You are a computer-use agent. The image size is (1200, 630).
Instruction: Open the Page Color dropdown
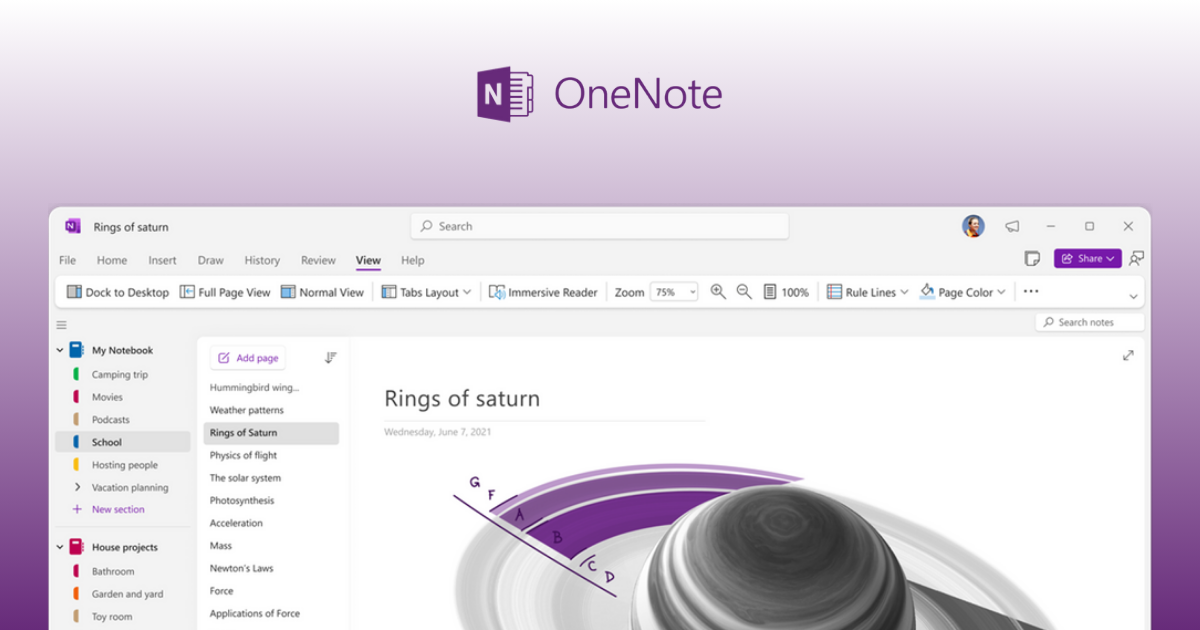click(962, 292)
